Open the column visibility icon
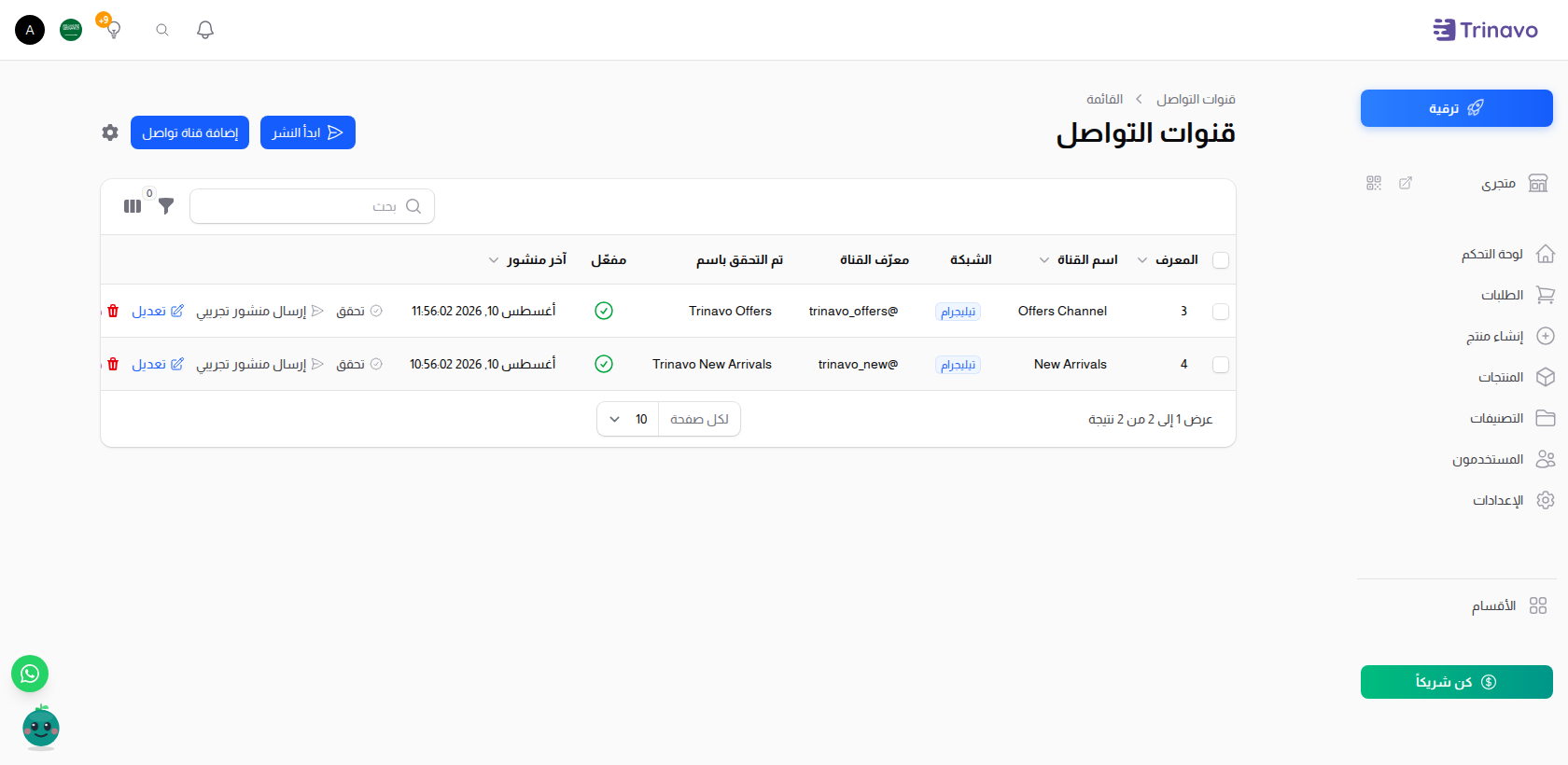 point(133,206)
